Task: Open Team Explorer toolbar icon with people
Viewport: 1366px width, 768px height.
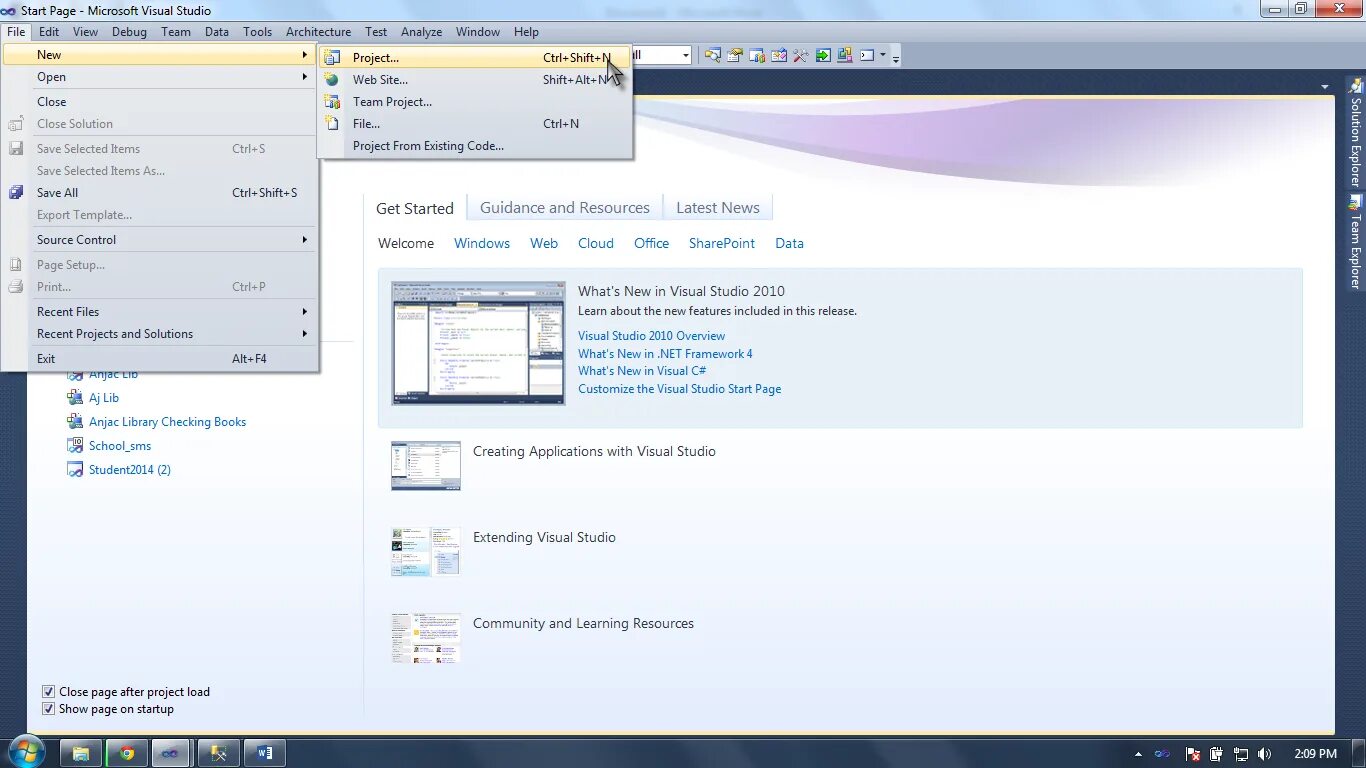Action: [757, 55]
